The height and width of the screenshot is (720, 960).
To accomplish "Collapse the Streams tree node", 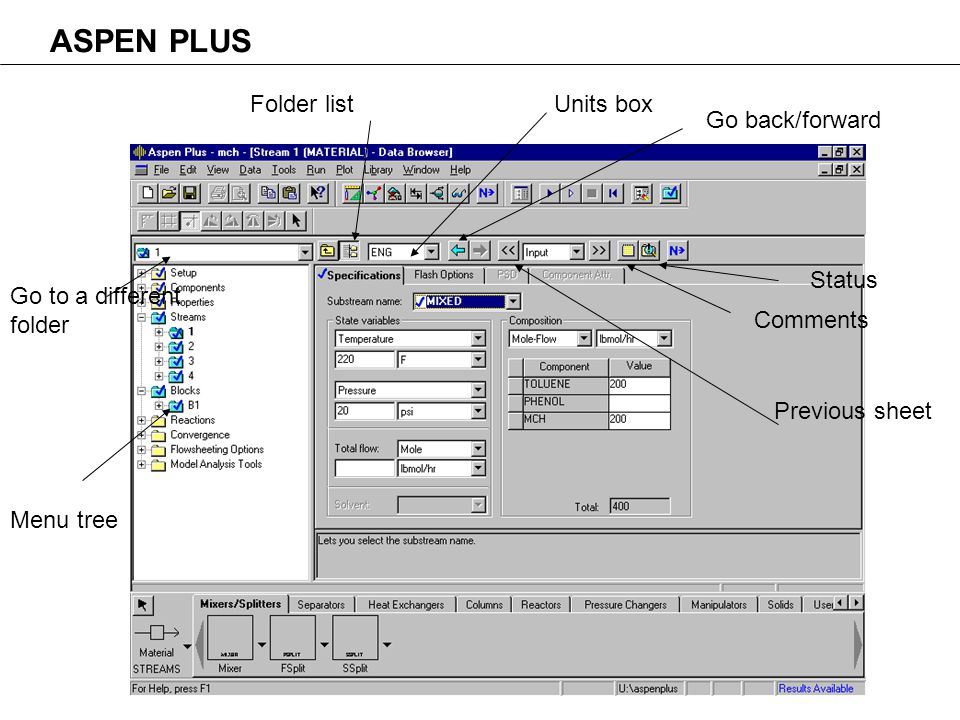I will (141, 317).
